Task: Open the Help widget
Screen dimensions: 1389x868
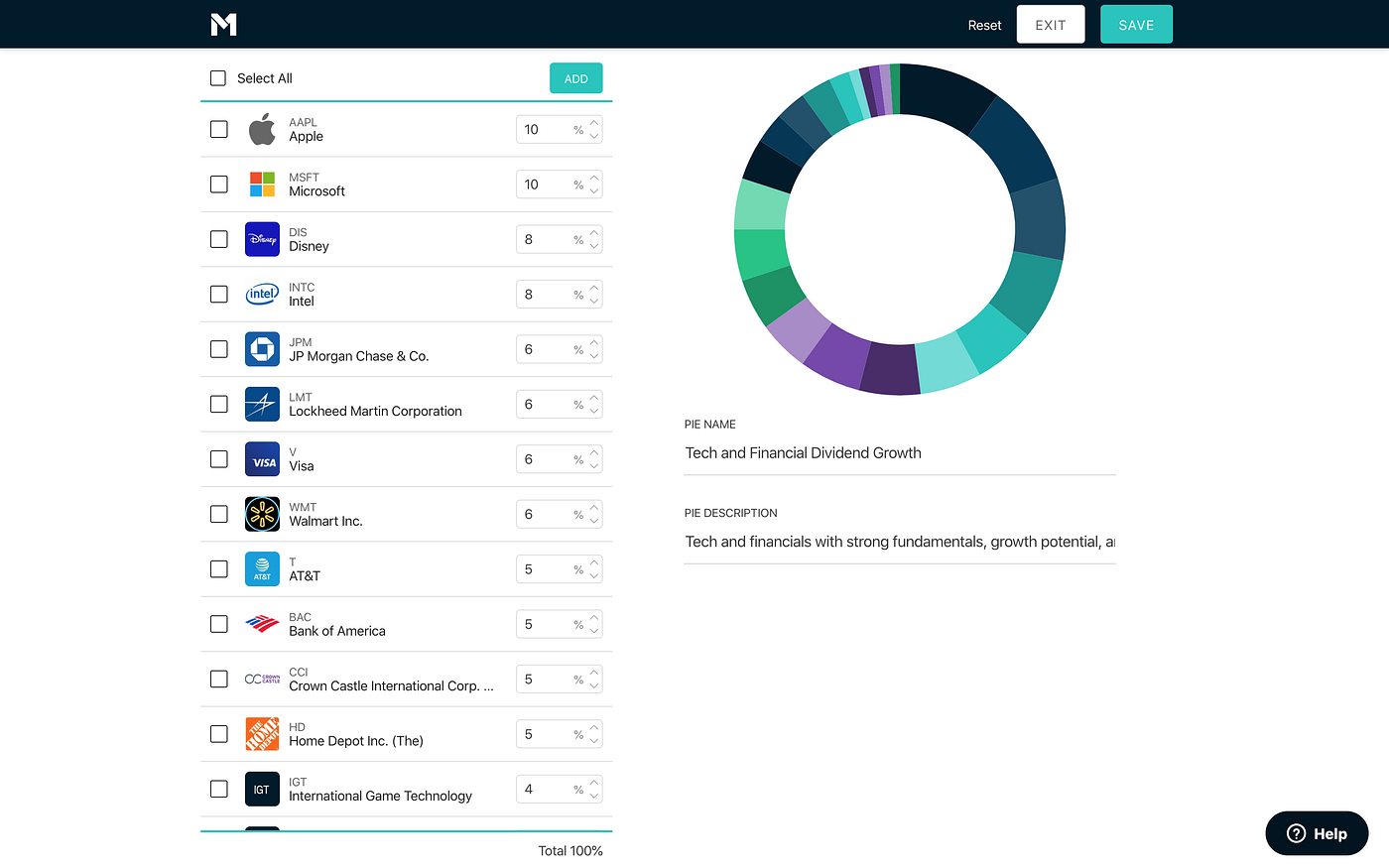Action: point(1317,833)
